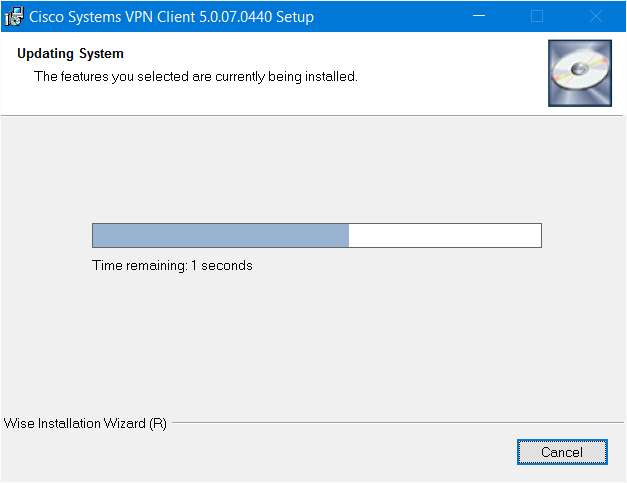This screenshot has width=627, height=483.
Task: Click the 'Wise Installation Wizard (R)' label
Action: pos(85,423)
